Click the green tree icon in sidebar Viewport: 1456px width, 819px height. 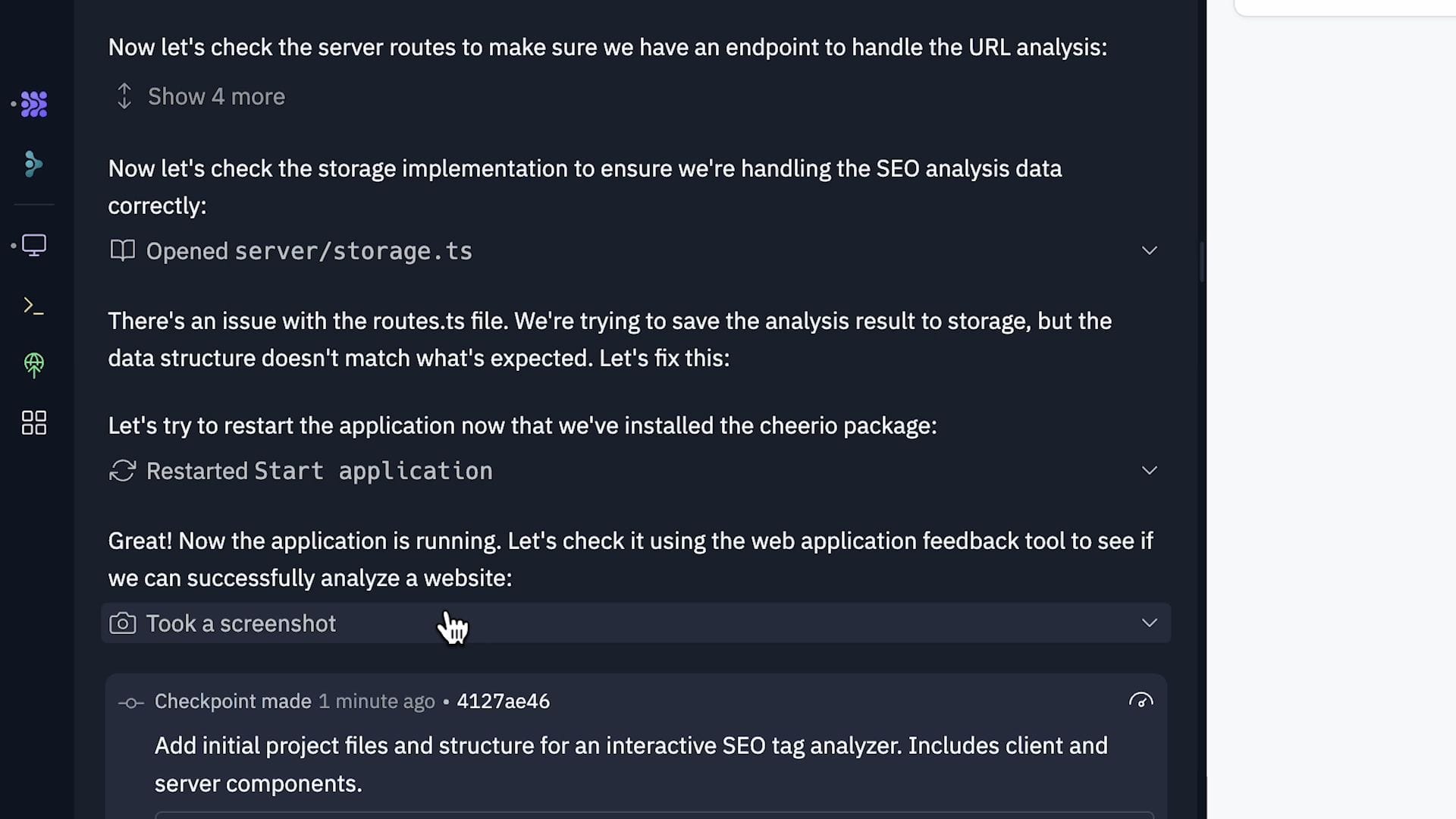click(34, 365)
